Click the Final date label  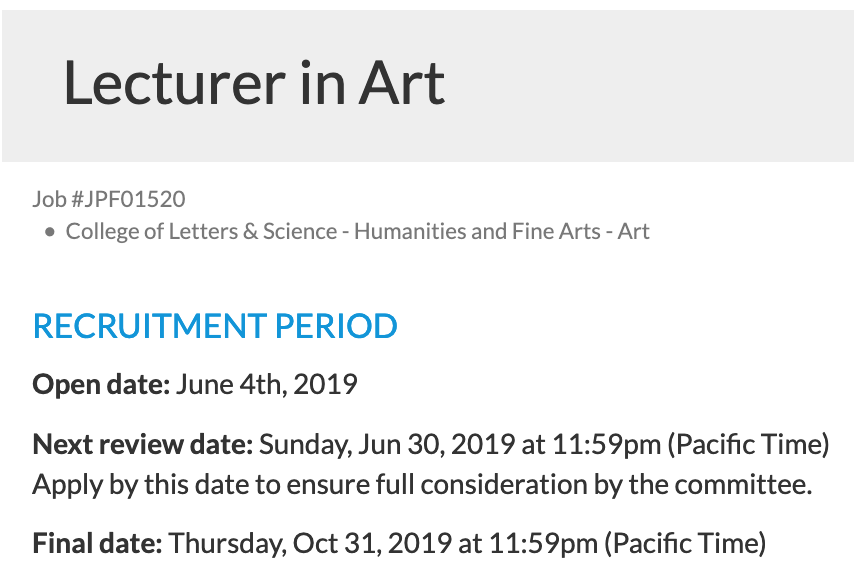point(97,543)
